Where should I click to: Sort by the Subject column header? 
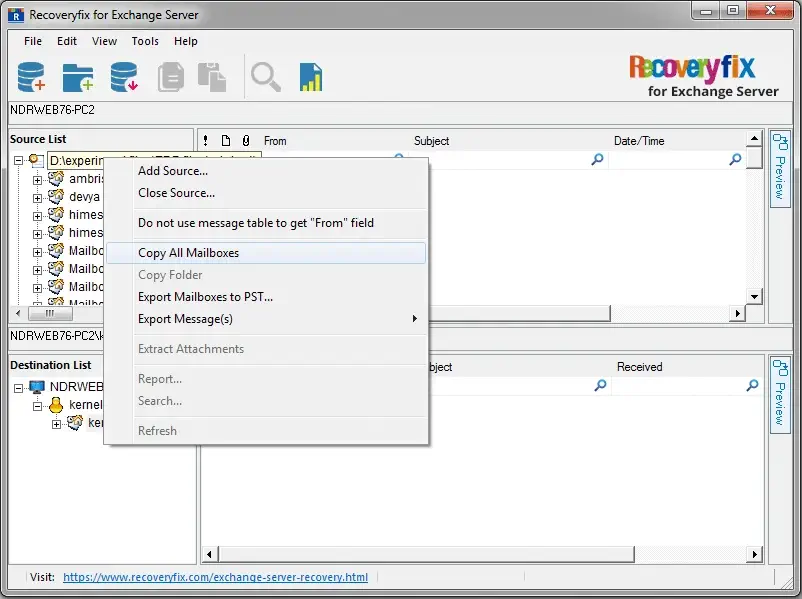tap(431, 141)
